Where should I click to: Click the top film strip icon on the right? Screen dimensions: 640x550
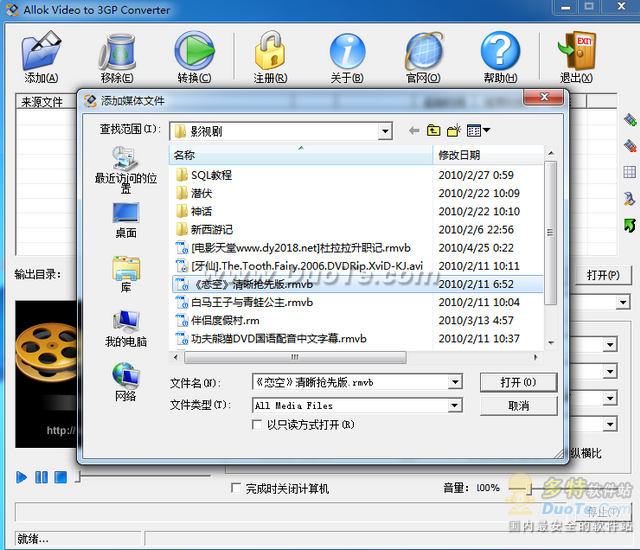pos(630,120)
